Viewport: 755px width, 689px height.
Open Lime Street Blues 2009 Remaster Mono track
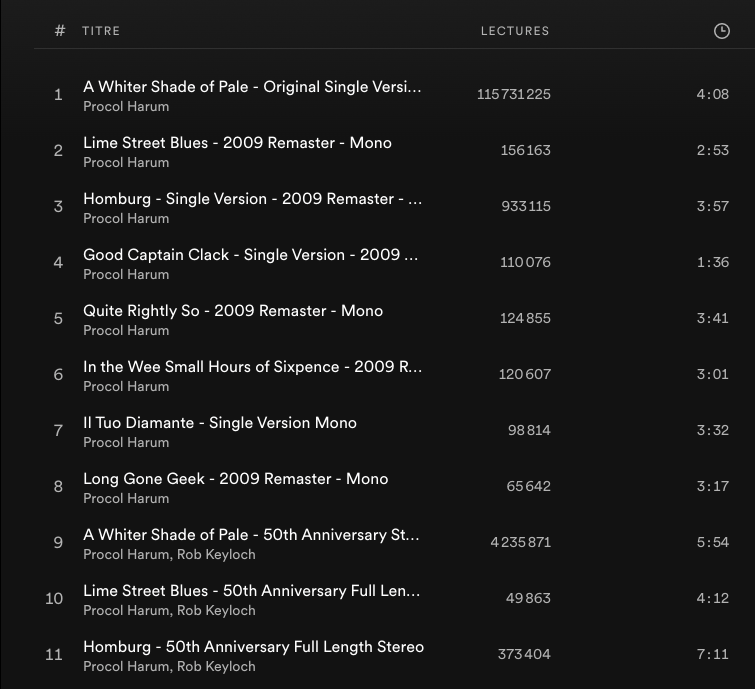coord(237,143)
